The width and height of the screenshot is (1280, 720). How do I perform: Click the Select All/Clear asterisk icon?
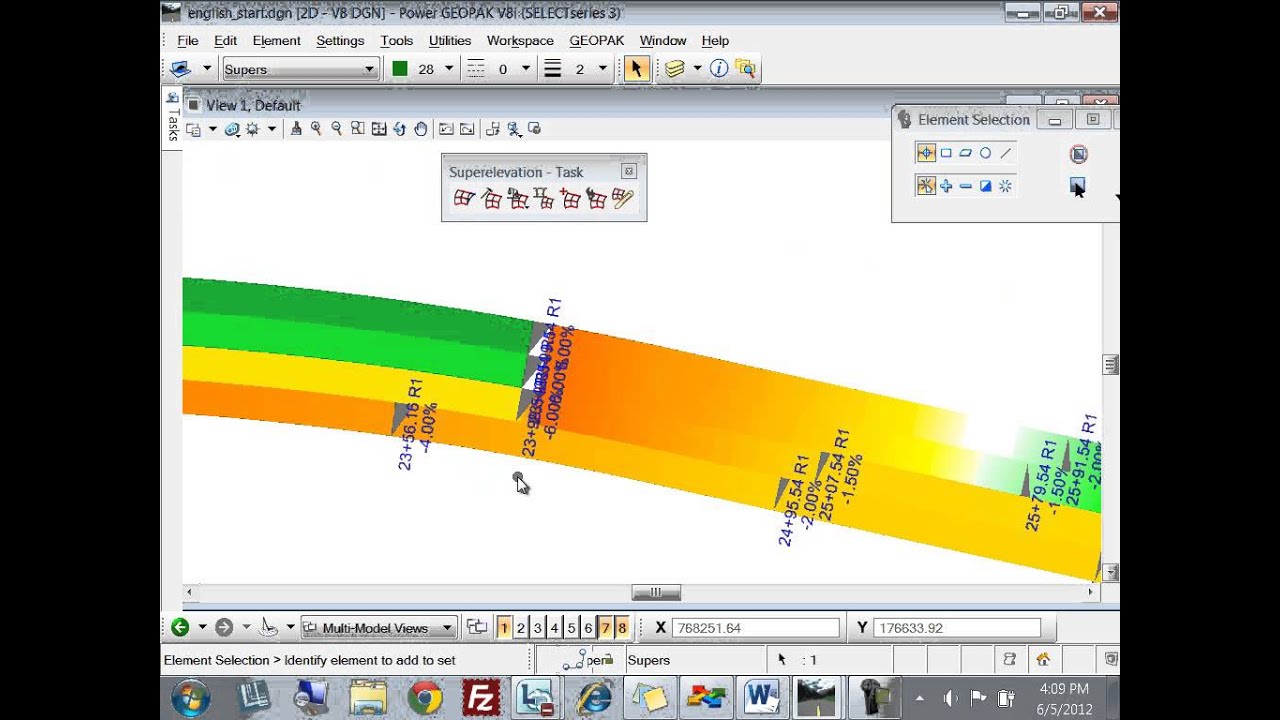1006,186
